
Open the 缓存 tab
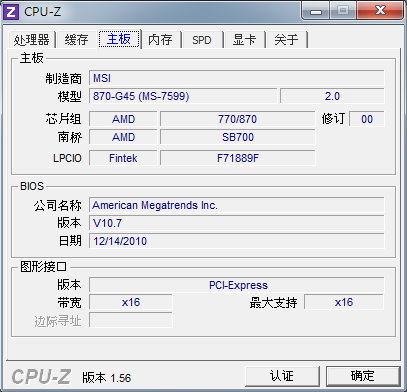point(77,40)
